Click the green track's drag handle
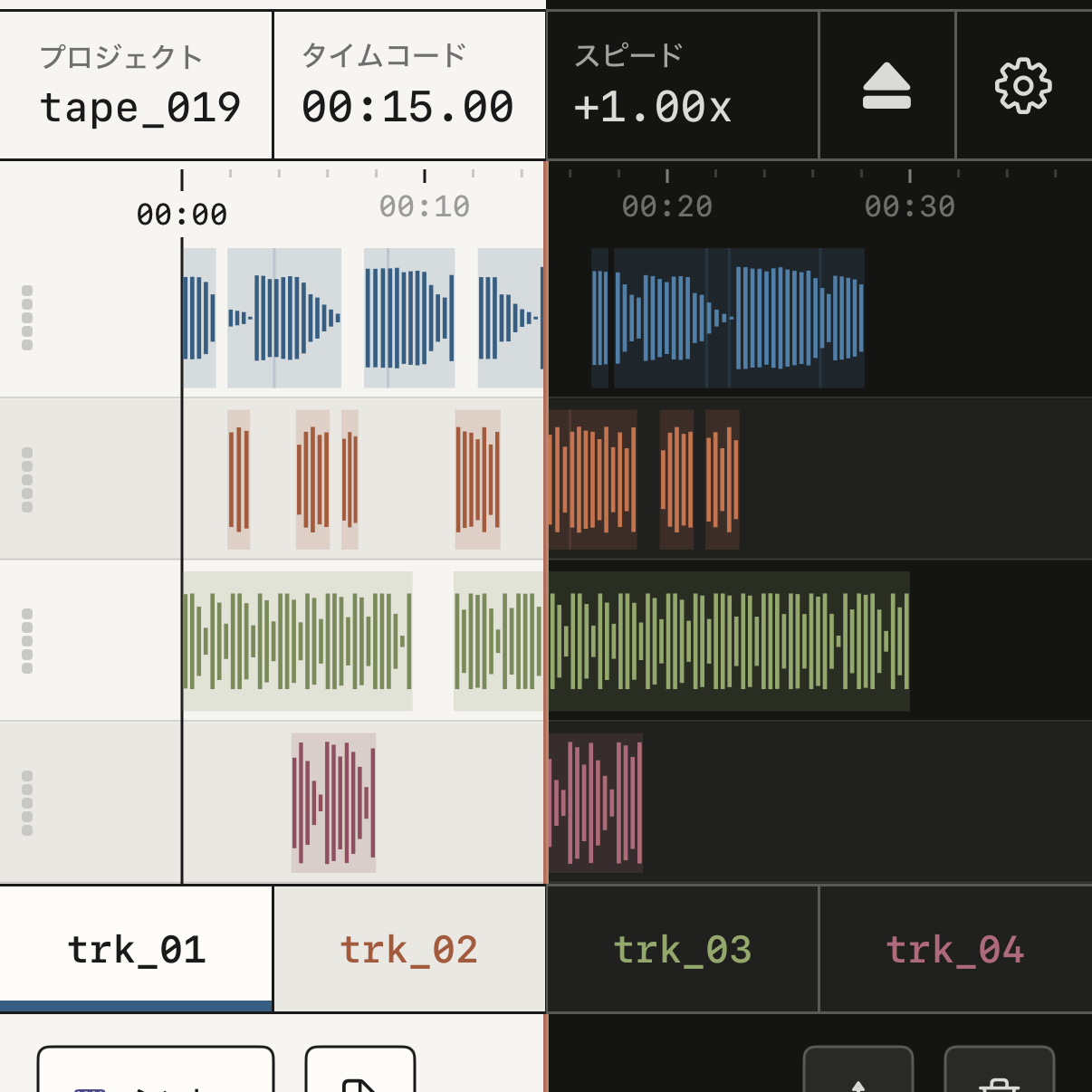The image size is (1092, 1092). tap(27, 641)
